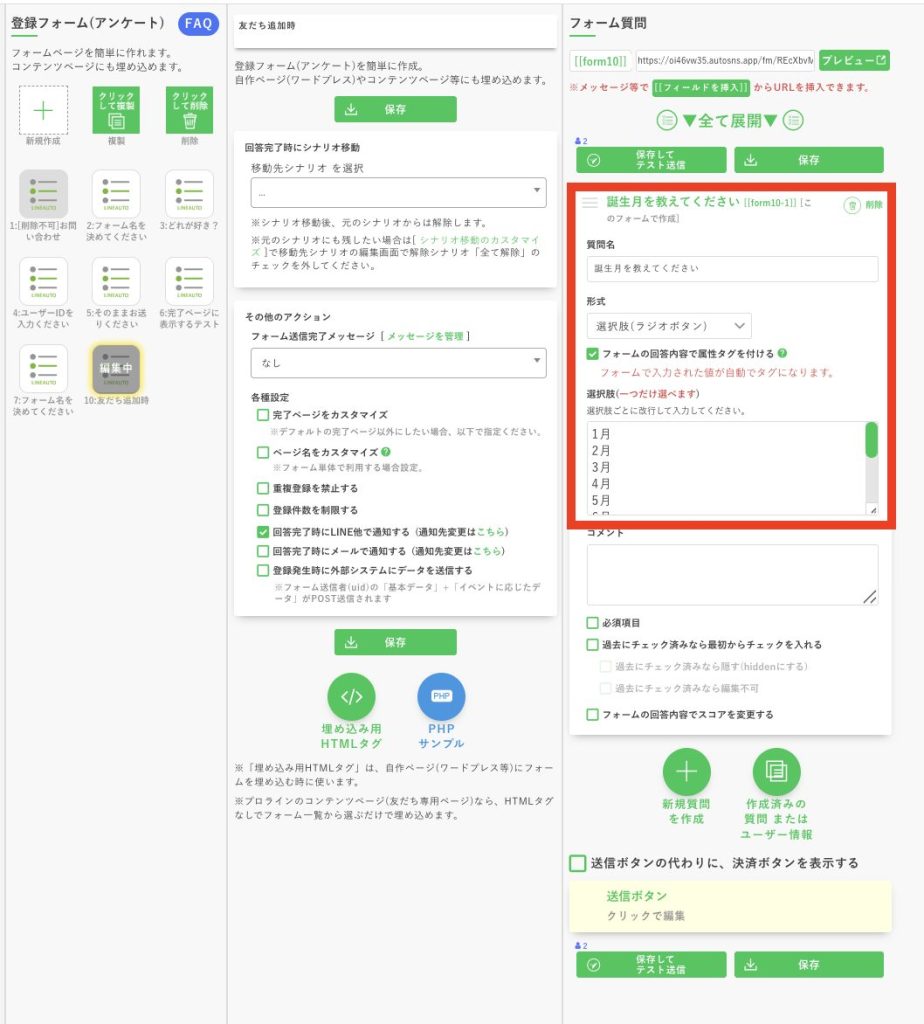Click the 質問名 input field

click(732, 269)
